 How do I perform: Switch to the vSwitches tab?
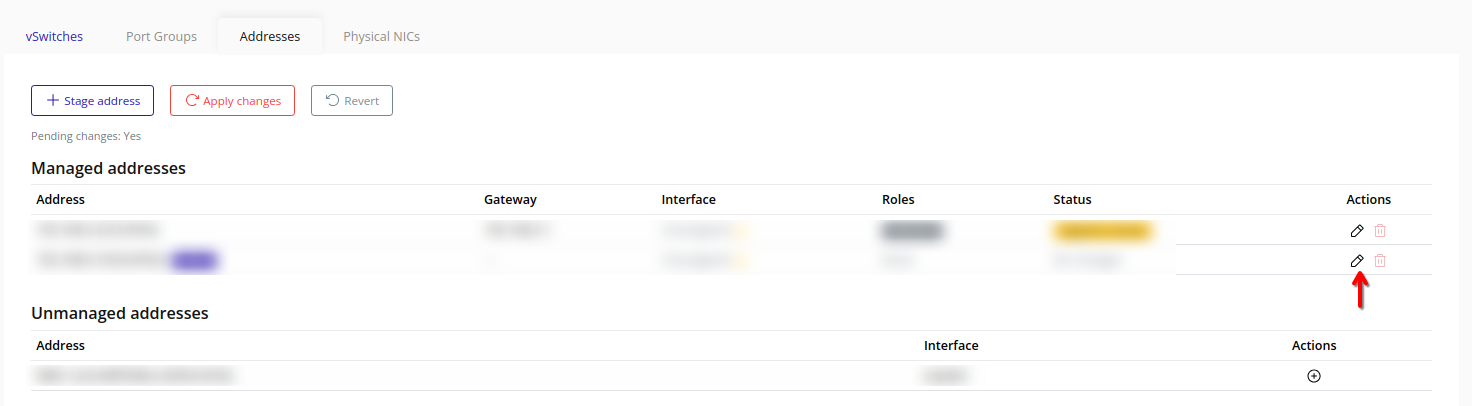click(54, 36)
